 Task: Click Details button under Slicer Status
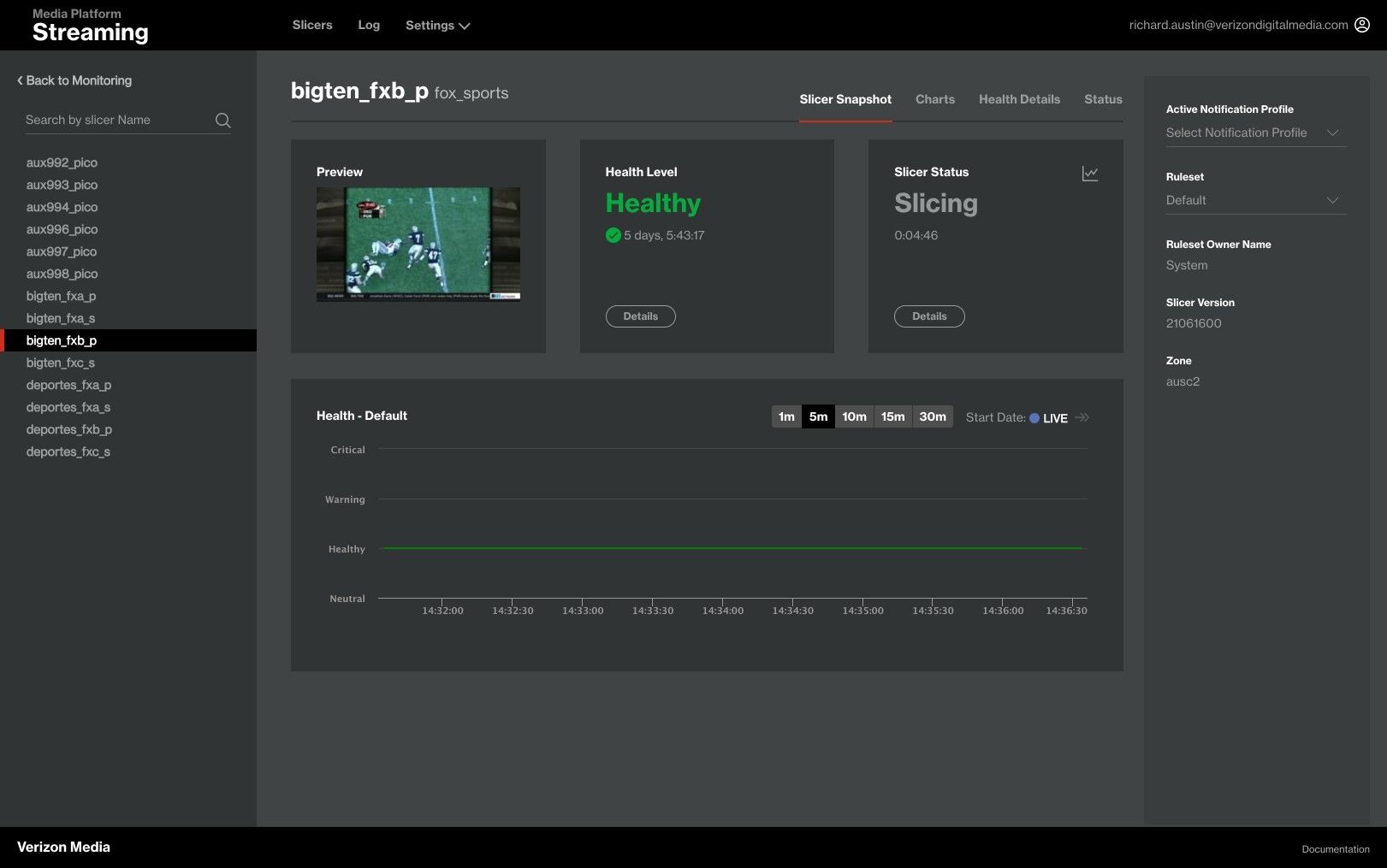coord(929,316)
